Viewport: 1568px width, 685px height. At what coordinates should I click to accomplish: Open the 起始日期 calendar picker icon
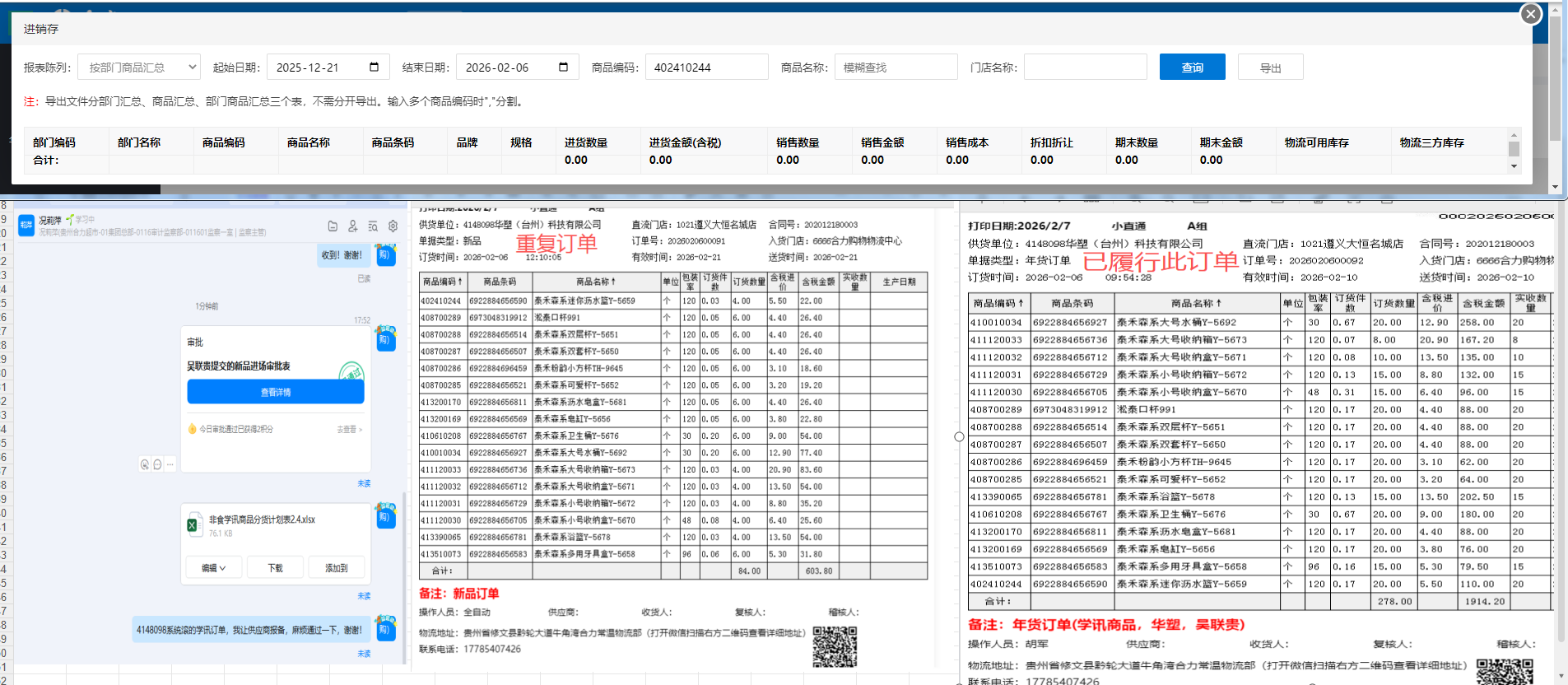pos(374,67)
